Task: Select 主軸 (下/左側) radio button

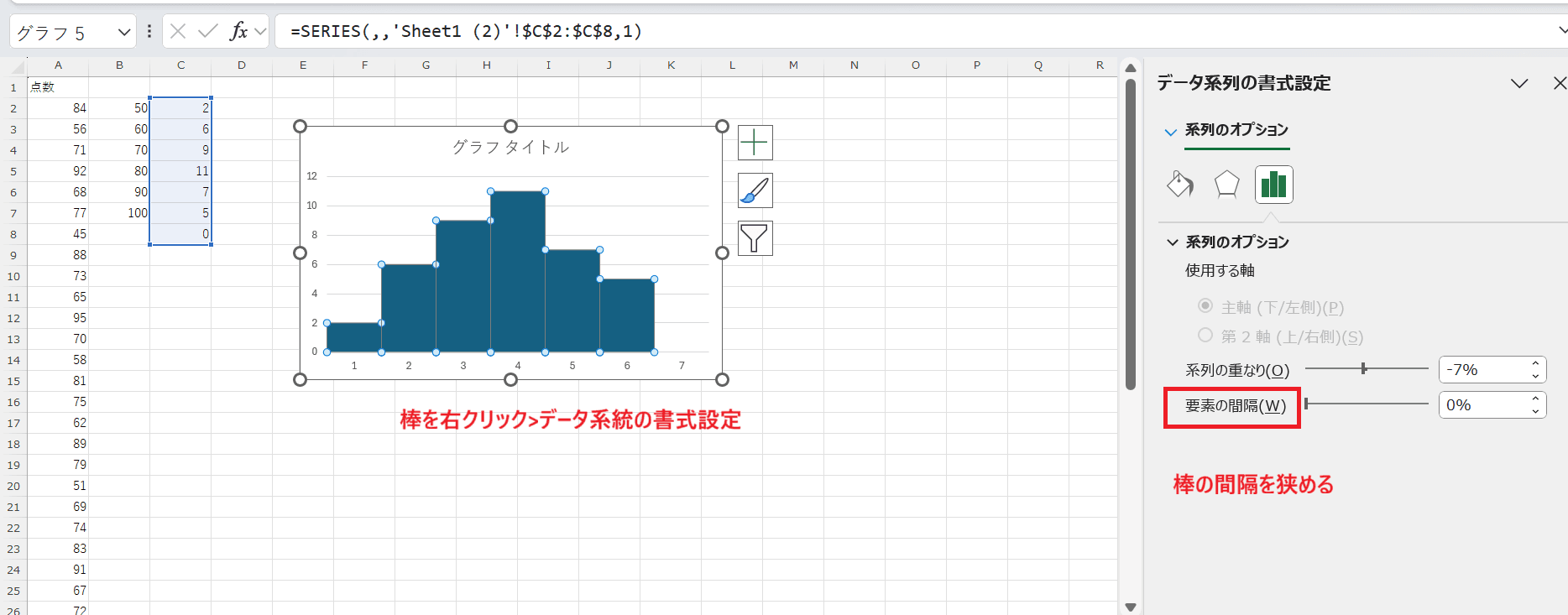Action: click(1205, 306)
